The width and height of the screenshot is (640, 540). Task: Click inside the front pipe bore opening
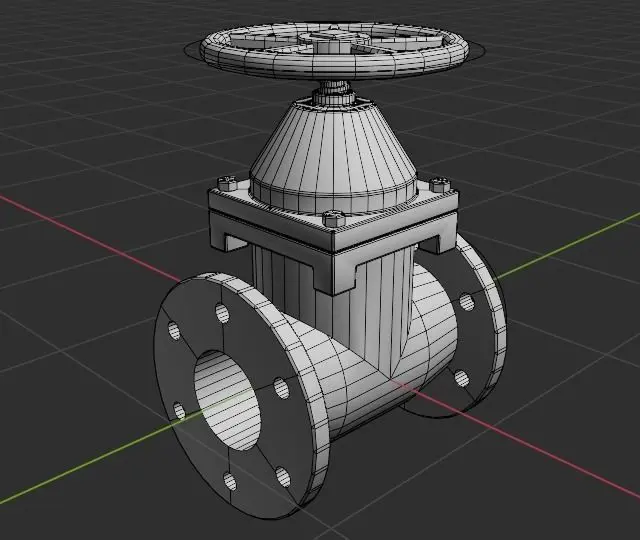(227, 401)
